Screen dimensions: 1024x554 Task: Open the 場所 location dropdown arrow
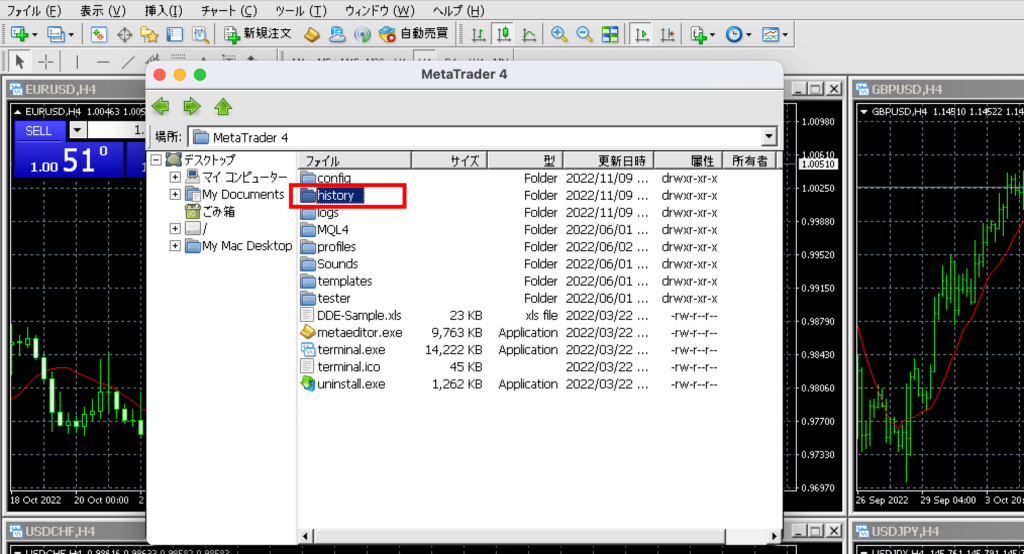769,137
